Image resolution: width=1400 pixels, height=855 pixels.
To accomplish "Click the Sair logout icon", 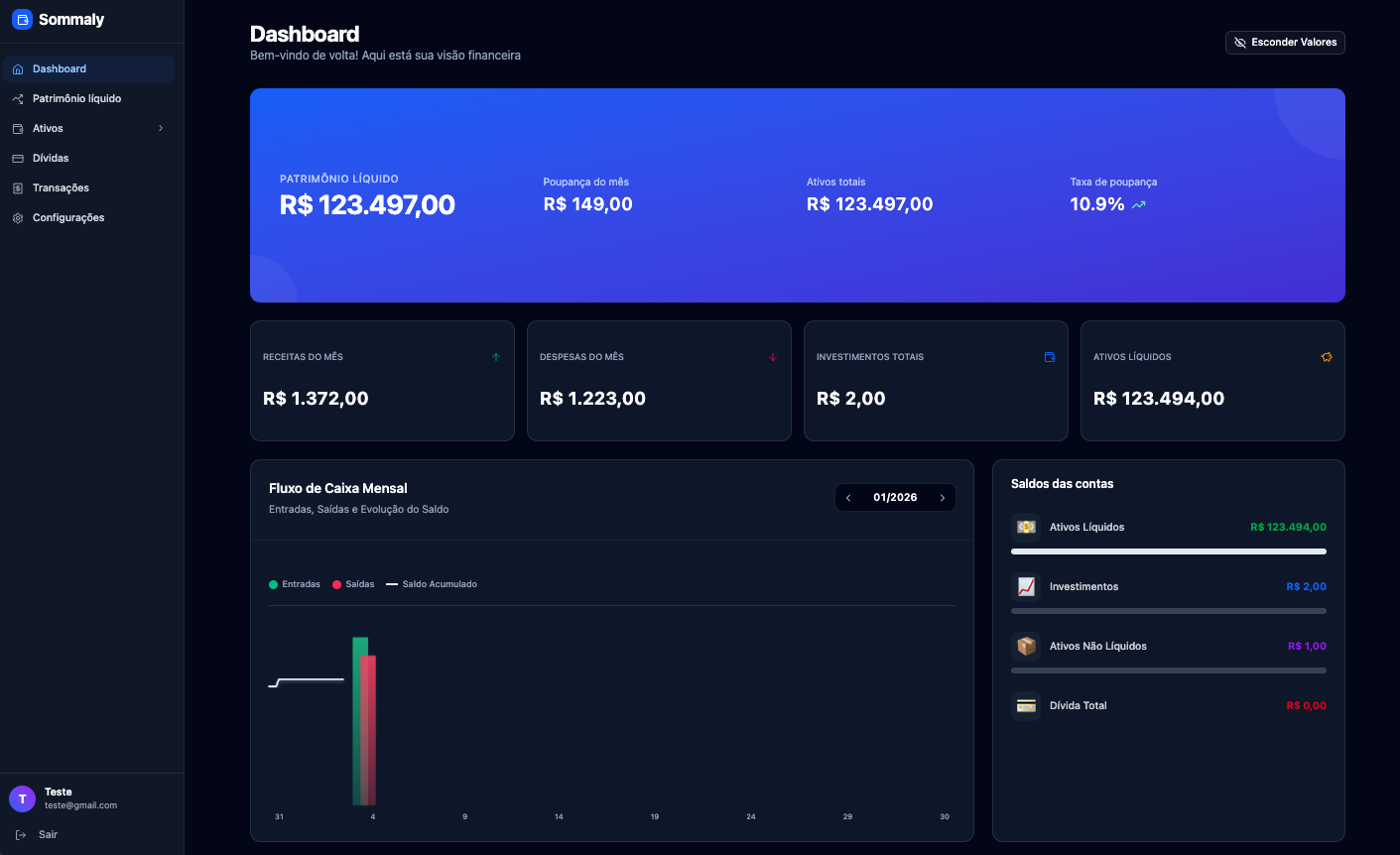I will [21, 834].
